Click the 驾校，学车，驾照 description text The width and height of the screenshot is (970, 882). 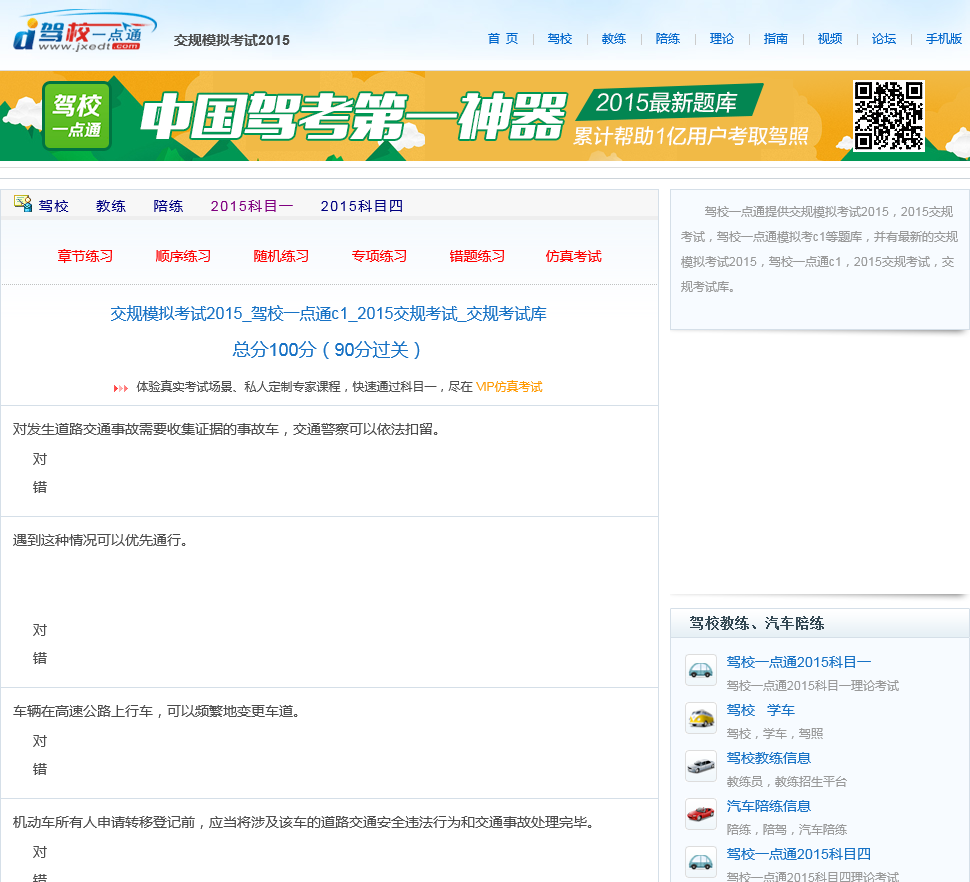[x=775, y=734]
